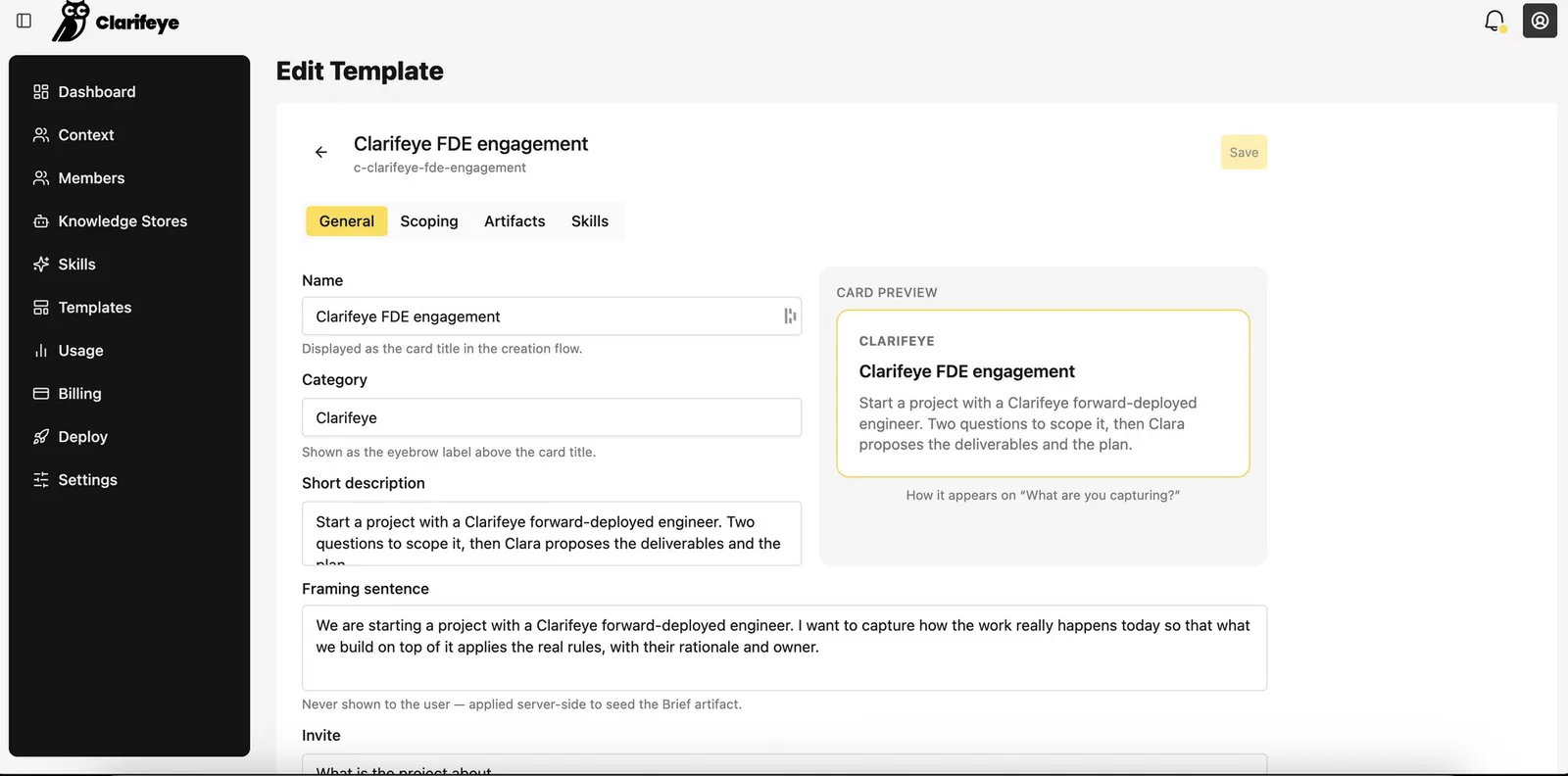1568x776 pixels.
Task: Click the Edit Template page heading
Action: (360, 72)
